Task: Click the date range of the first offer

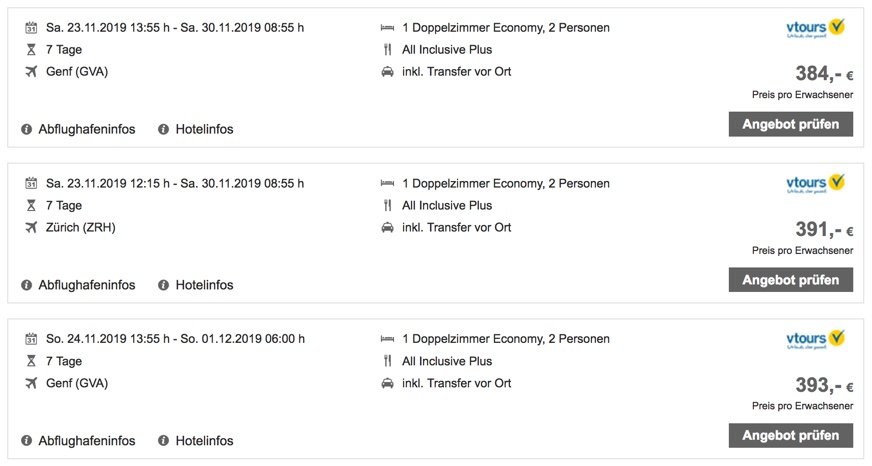Action: [175, 27]
